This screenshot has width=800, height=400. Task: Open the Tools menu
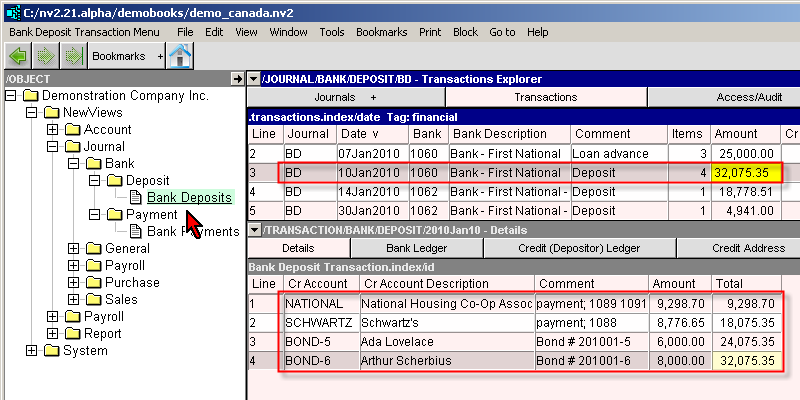333,32
